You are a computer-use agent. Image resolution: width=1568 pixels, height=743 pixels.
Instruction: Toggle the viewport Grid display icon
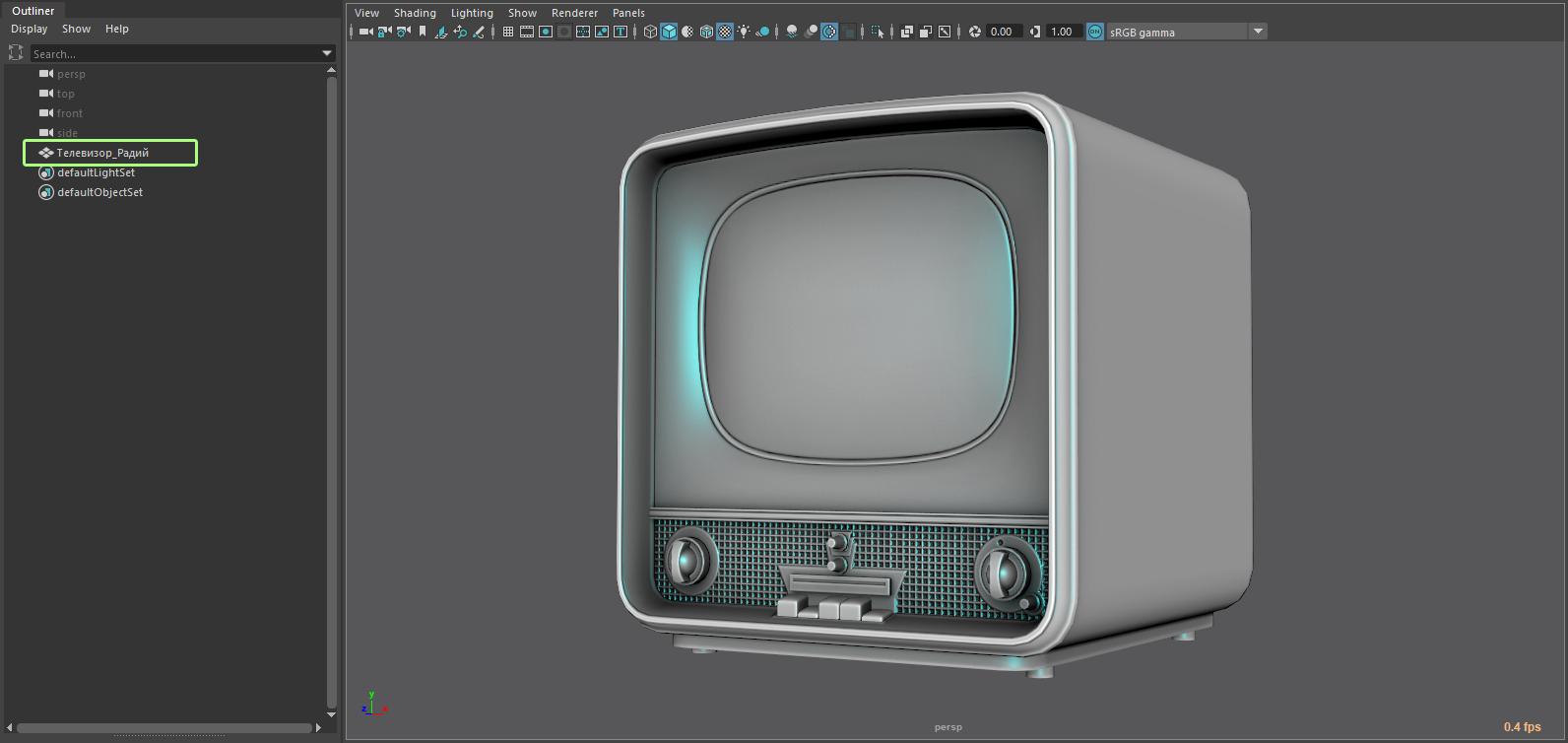click(508, 32)
